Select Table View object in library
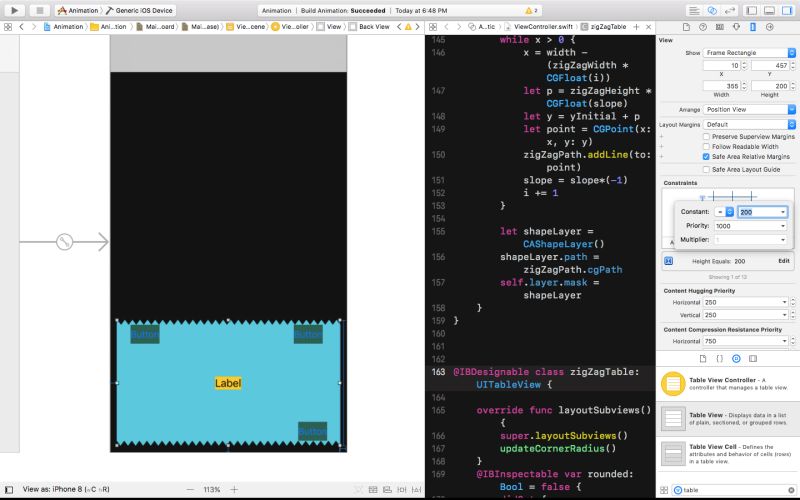 (728, 418)
